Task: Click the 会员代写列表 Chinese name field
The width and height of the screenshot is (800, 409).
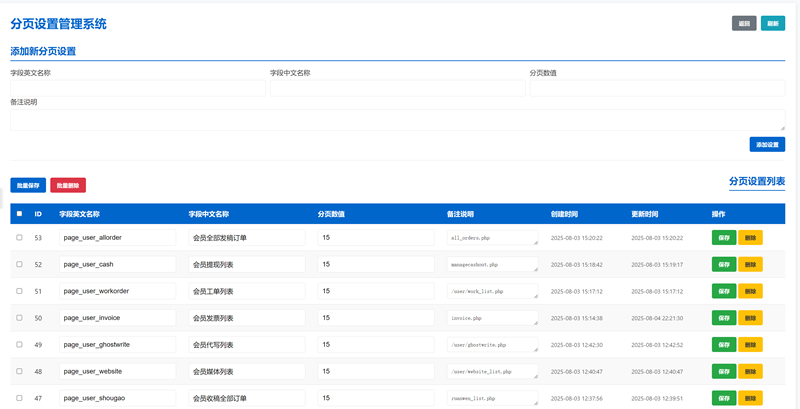Action: pos(247,344)
